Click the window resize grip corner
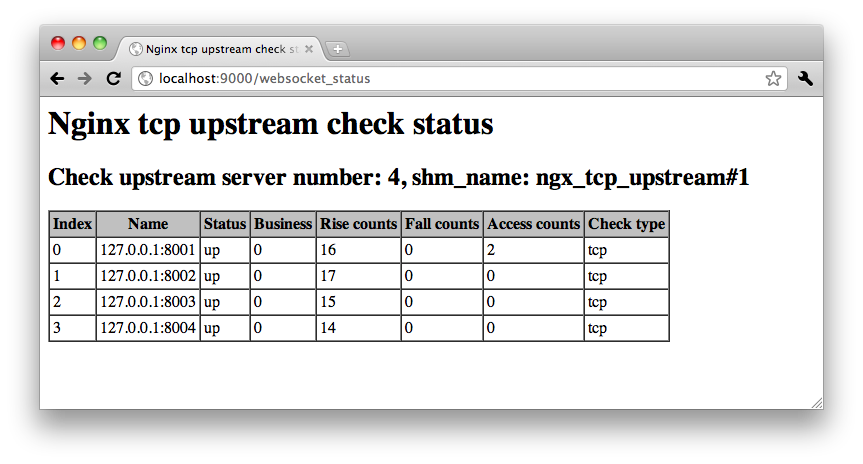 click(817, 403)
